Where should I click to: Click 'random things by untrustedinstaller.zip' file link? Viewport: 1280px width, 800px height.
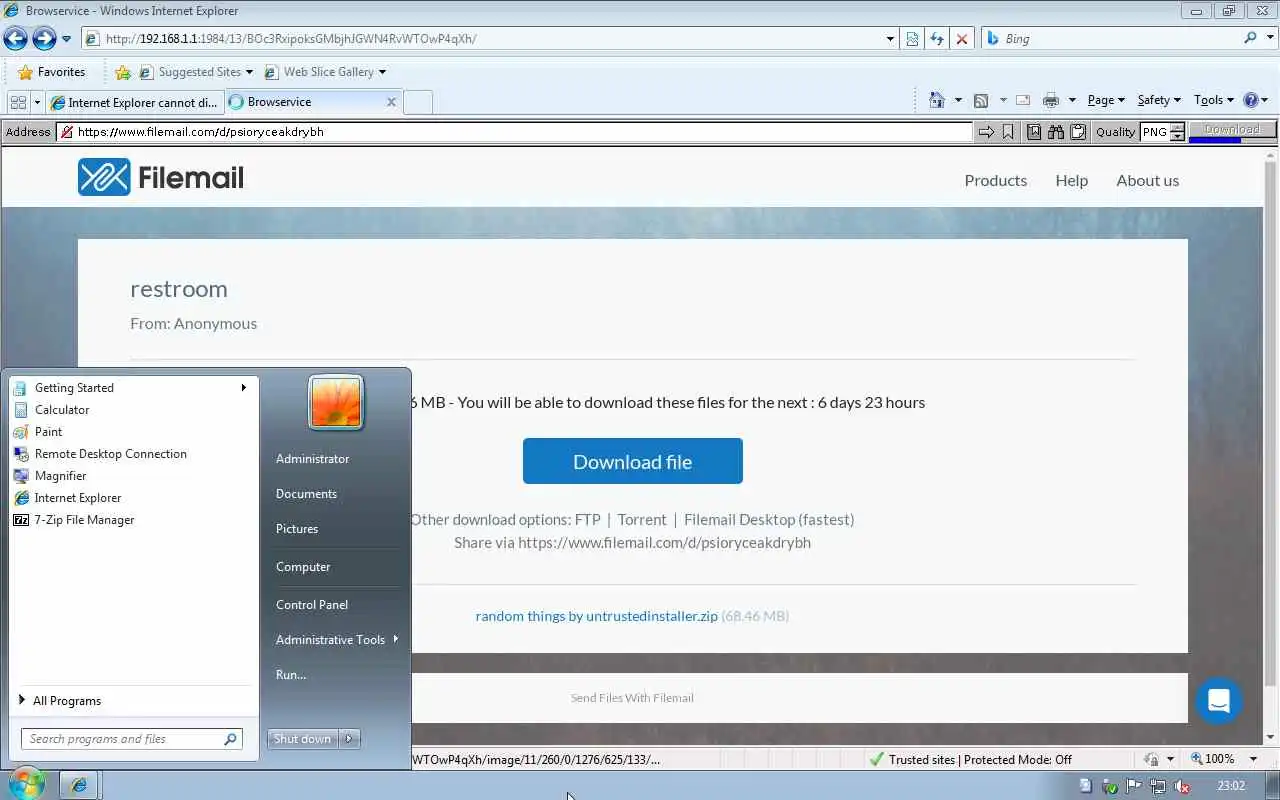(596, 616)
